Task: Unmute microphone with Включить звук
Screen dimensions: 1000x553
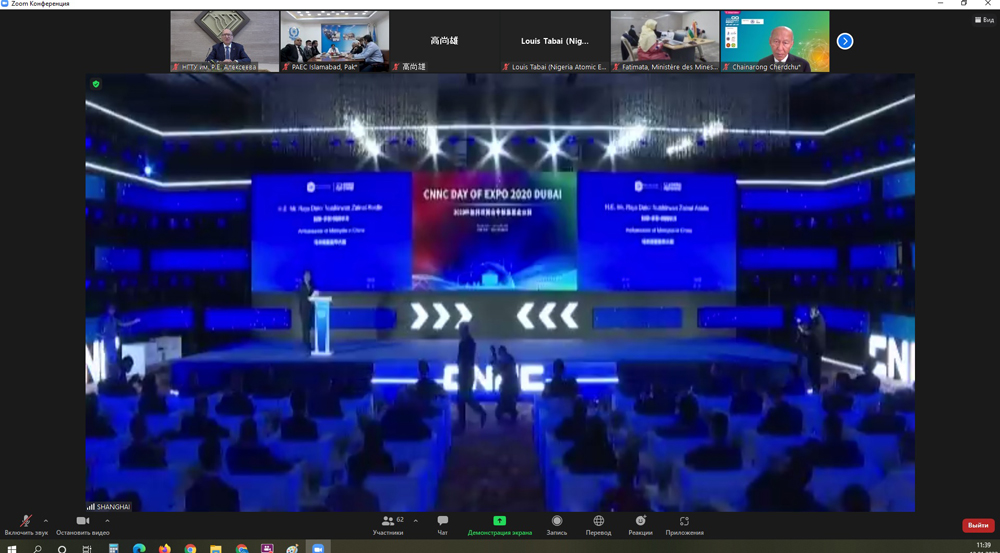Action: (26, 526)
